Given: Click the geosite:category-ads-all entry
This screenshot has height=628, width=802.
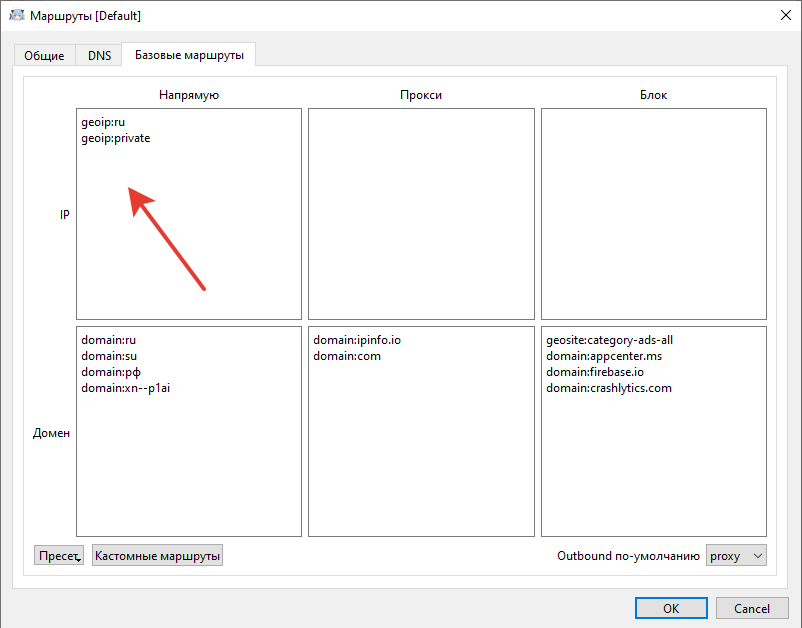Looking at the screenshot, I should click(x=609, y=340).
